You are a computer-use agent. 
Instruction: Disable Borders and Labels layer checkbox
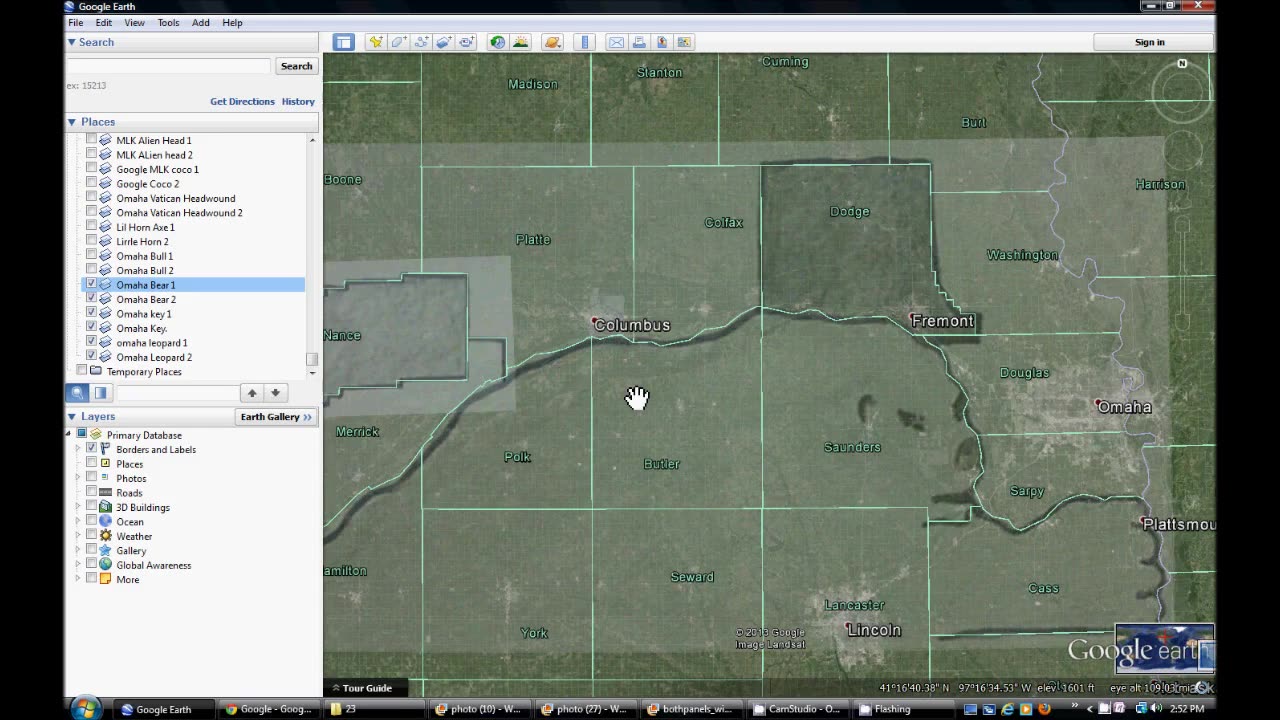coord(91,449)
